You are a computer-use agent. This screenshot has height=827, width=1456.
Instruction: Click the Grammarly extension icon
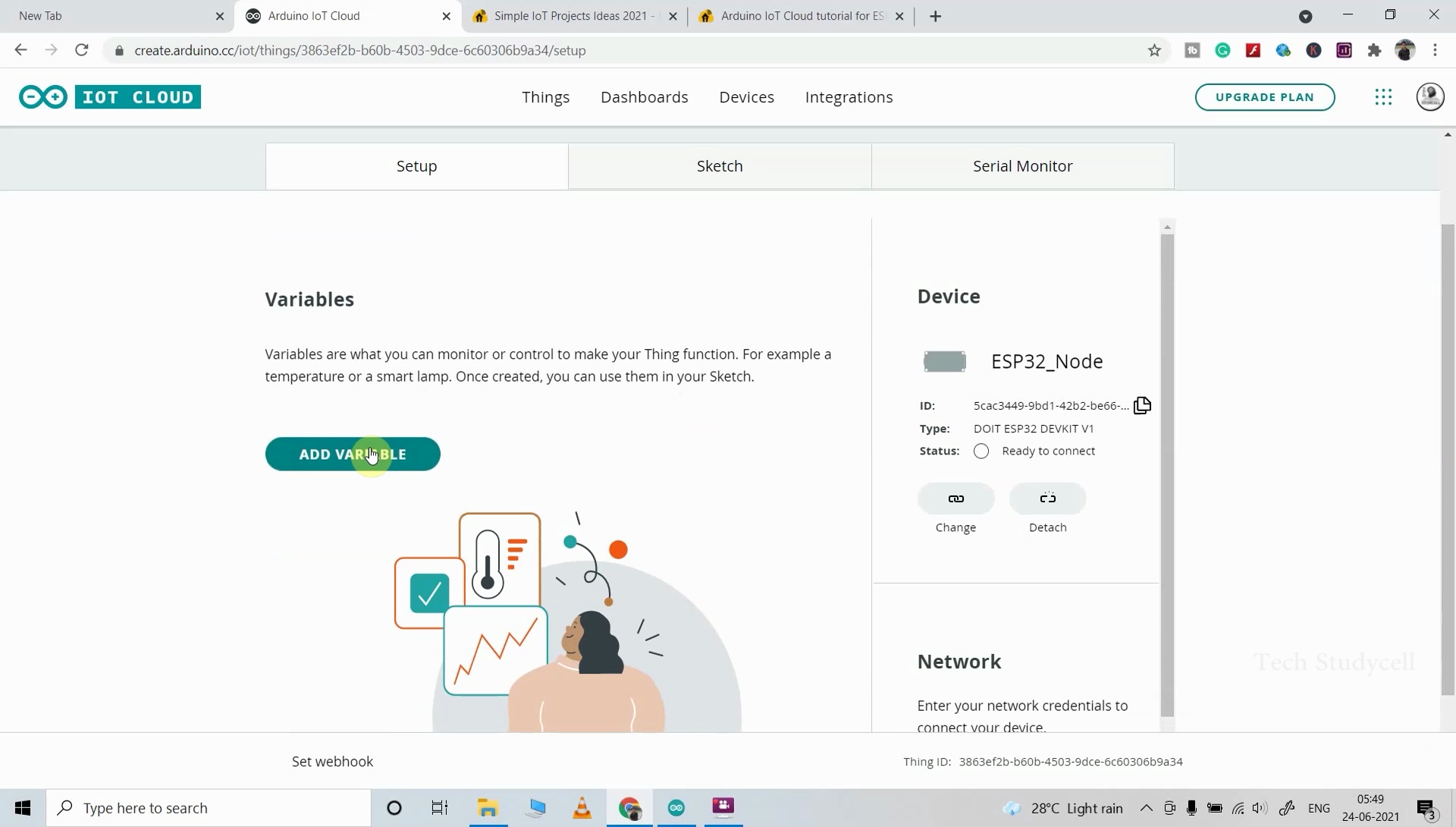click(x=1222, y=51)
